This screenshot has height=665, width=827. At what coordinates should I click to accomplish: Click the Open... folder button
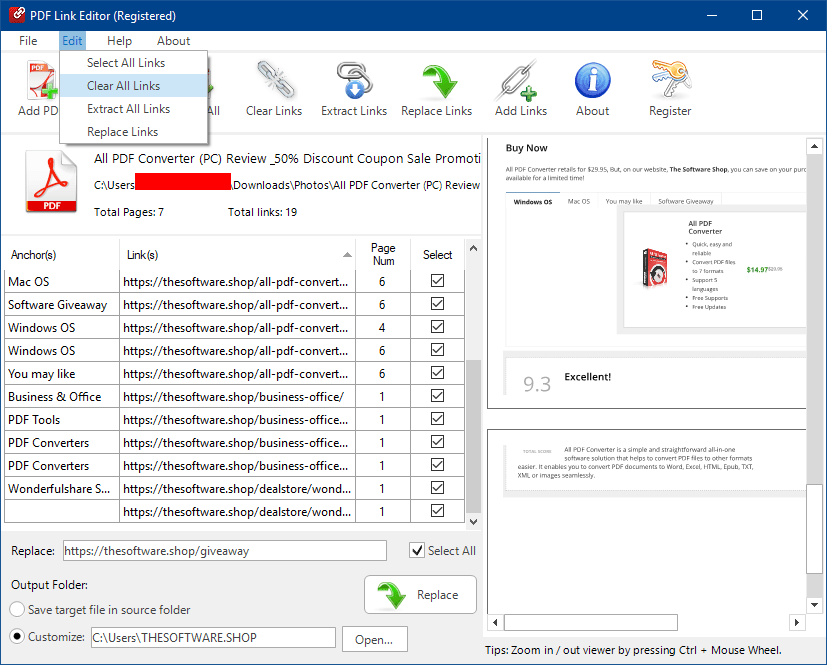click(374, 638)
